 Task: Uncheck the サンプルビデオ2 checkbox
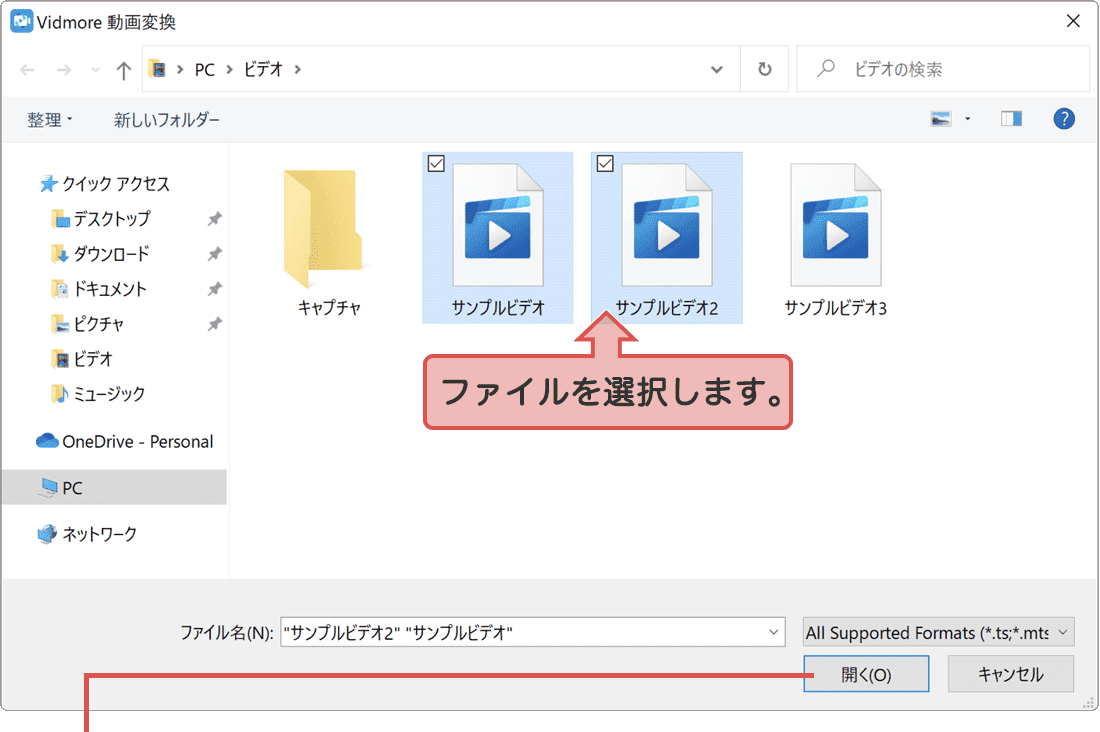coord(606,164)
